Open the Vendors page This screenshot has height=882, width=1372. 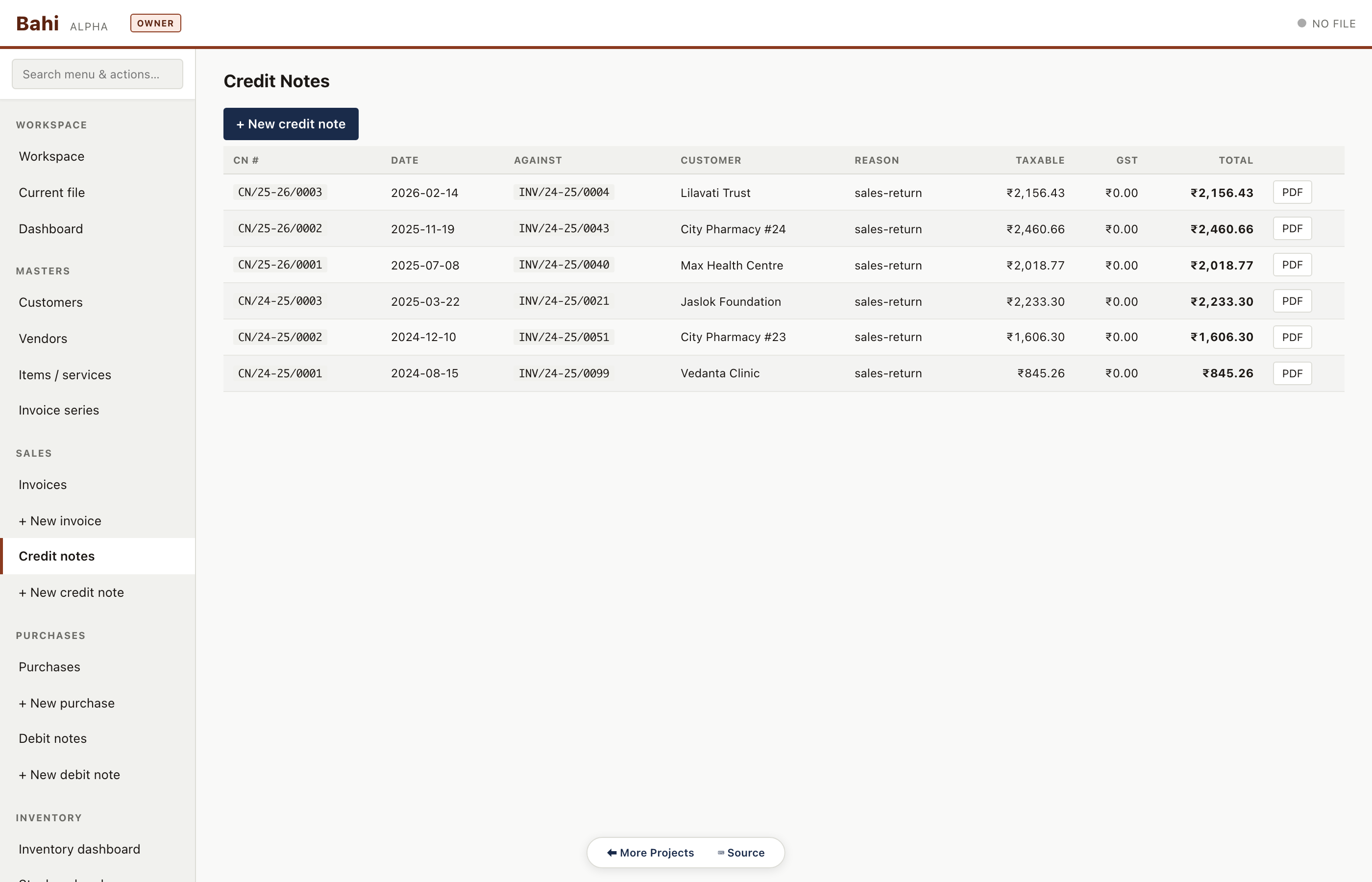(x=43, y=339)
